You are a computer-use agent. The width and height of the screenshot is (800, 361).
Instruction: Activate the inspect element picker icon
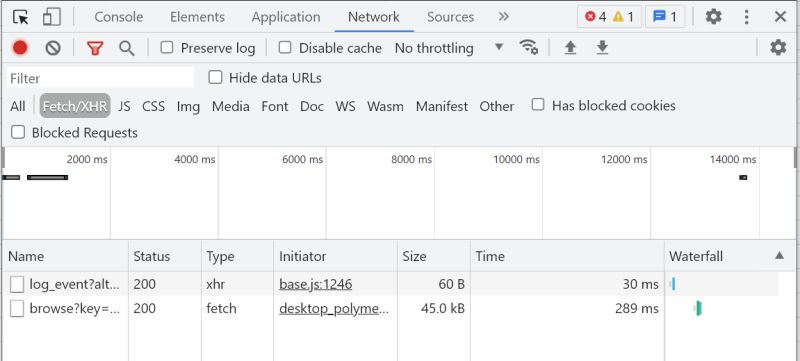[20, 17]
